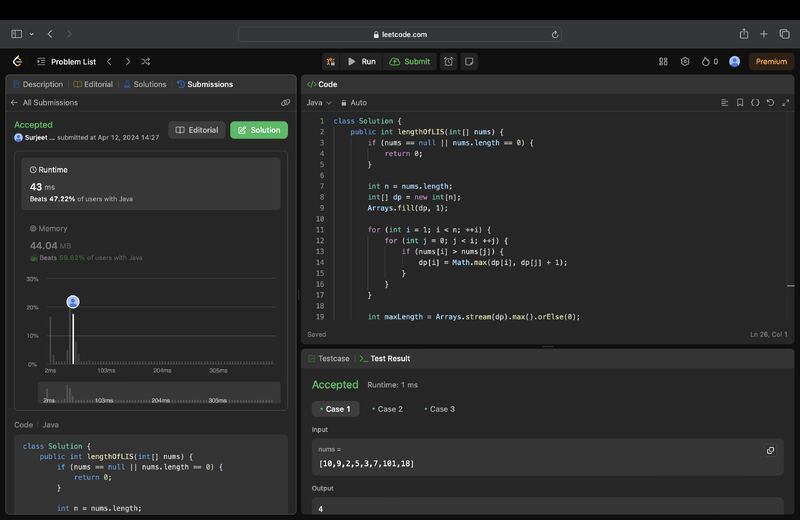Open the timer alarm clock icon
This screenshot has width=800, height=520.
pyautogui.click(x=448, y=61)
